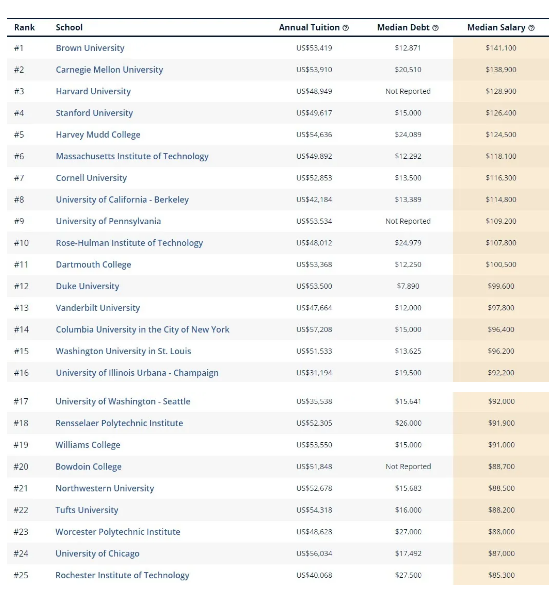Open the Northwestern University link
The image size is (557, 600).
(104, 488)
